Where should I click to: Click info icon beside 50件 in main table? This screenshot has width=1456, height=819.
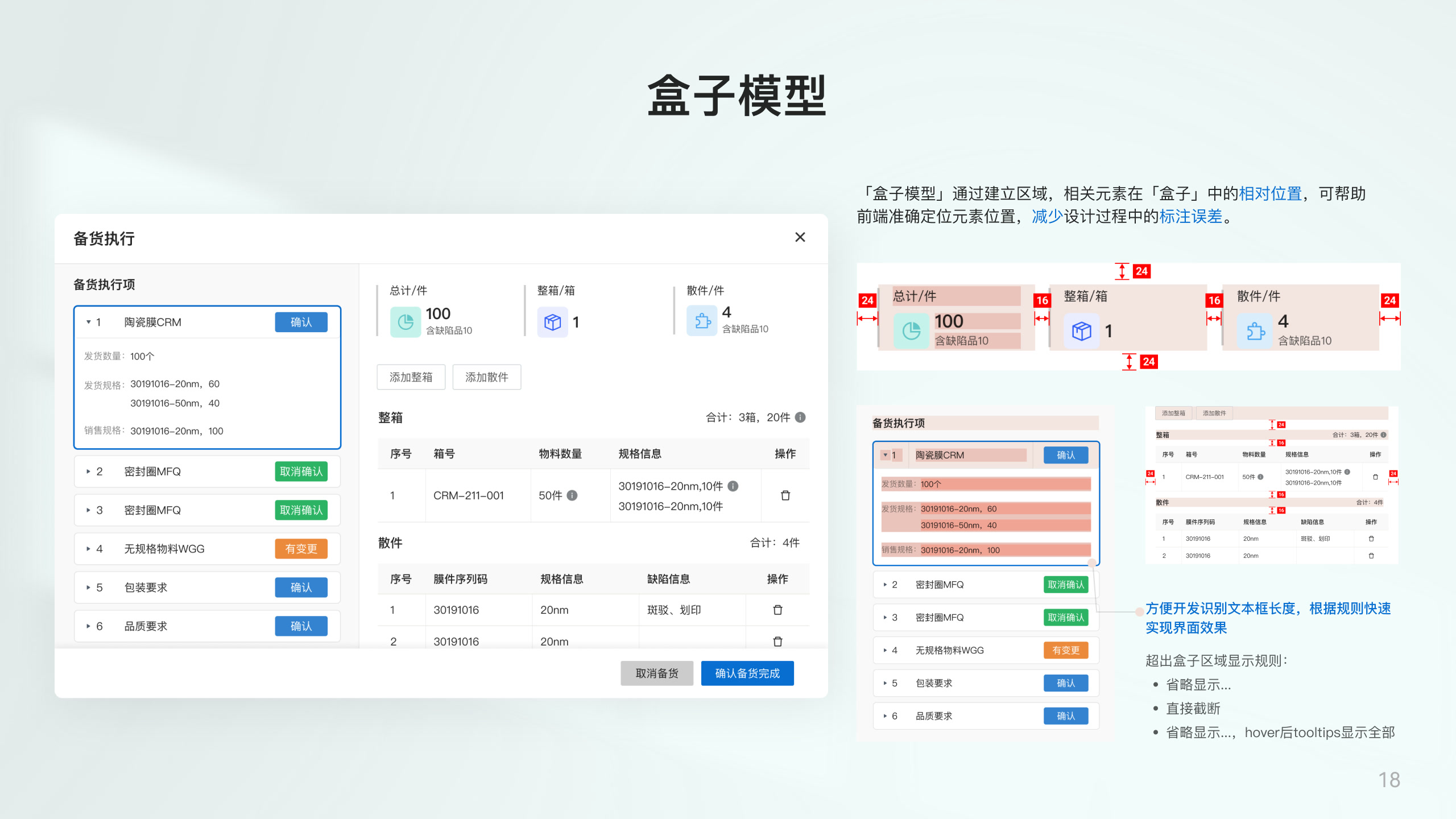point(572,495)
